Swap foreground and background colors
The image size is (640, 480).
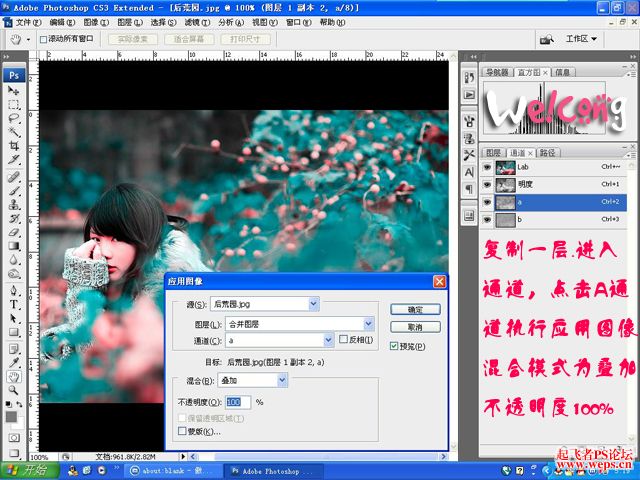19,404
